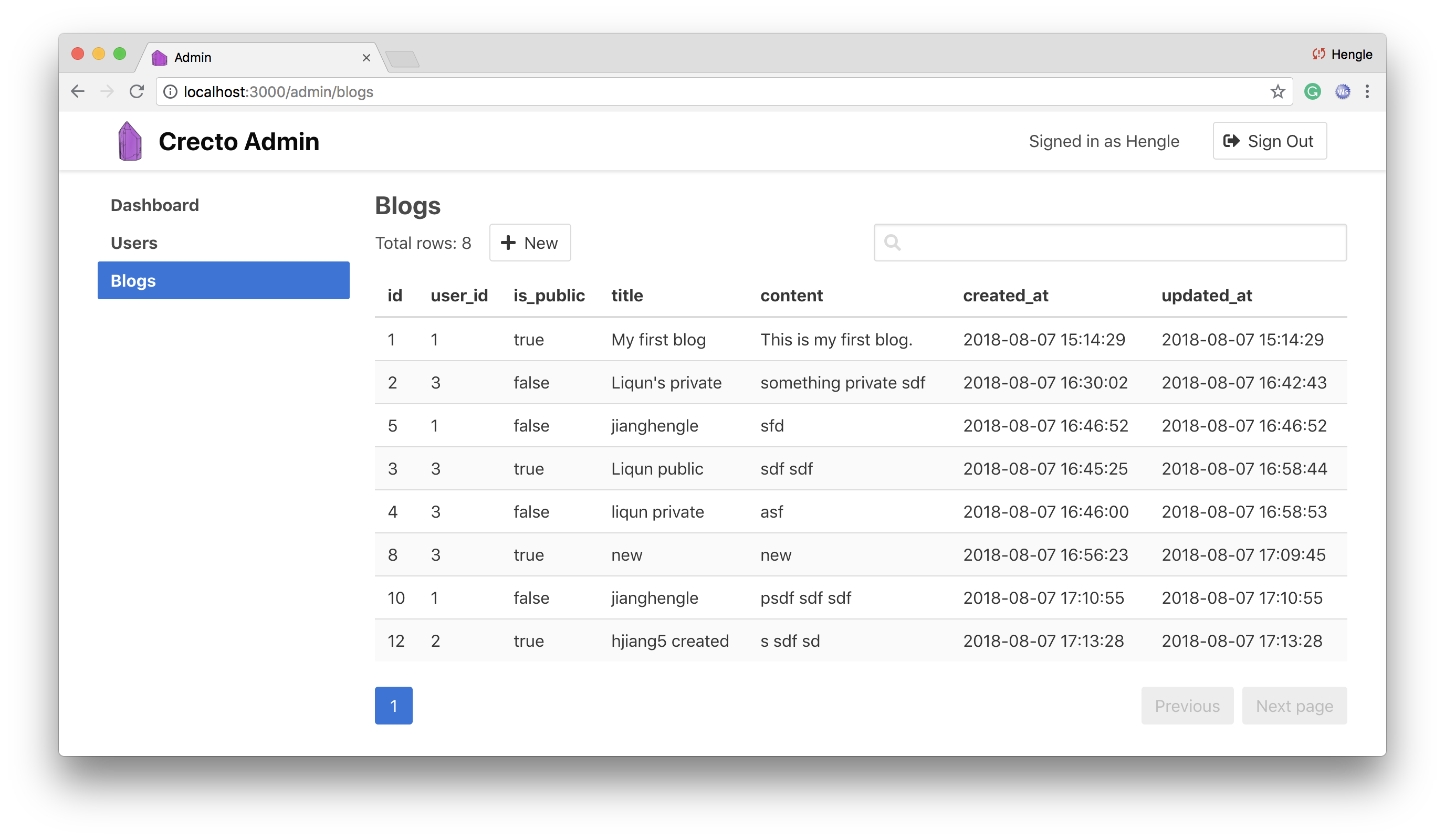Screen dimensions: 1445x840
Task: Open Users in the sidebar
Action: (133, 243)
